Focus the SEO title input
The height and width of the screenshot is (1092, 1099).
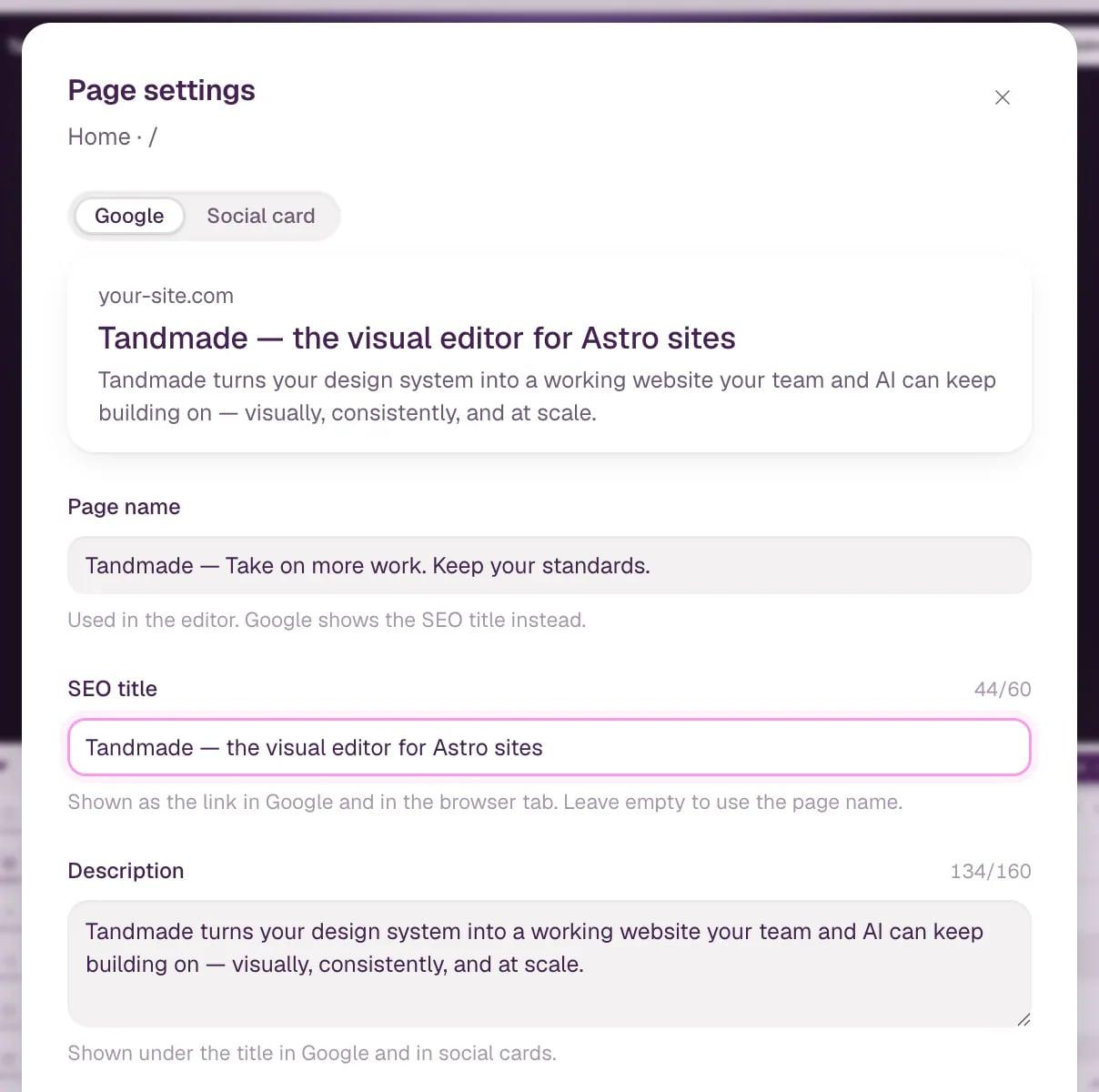(549, 747)
